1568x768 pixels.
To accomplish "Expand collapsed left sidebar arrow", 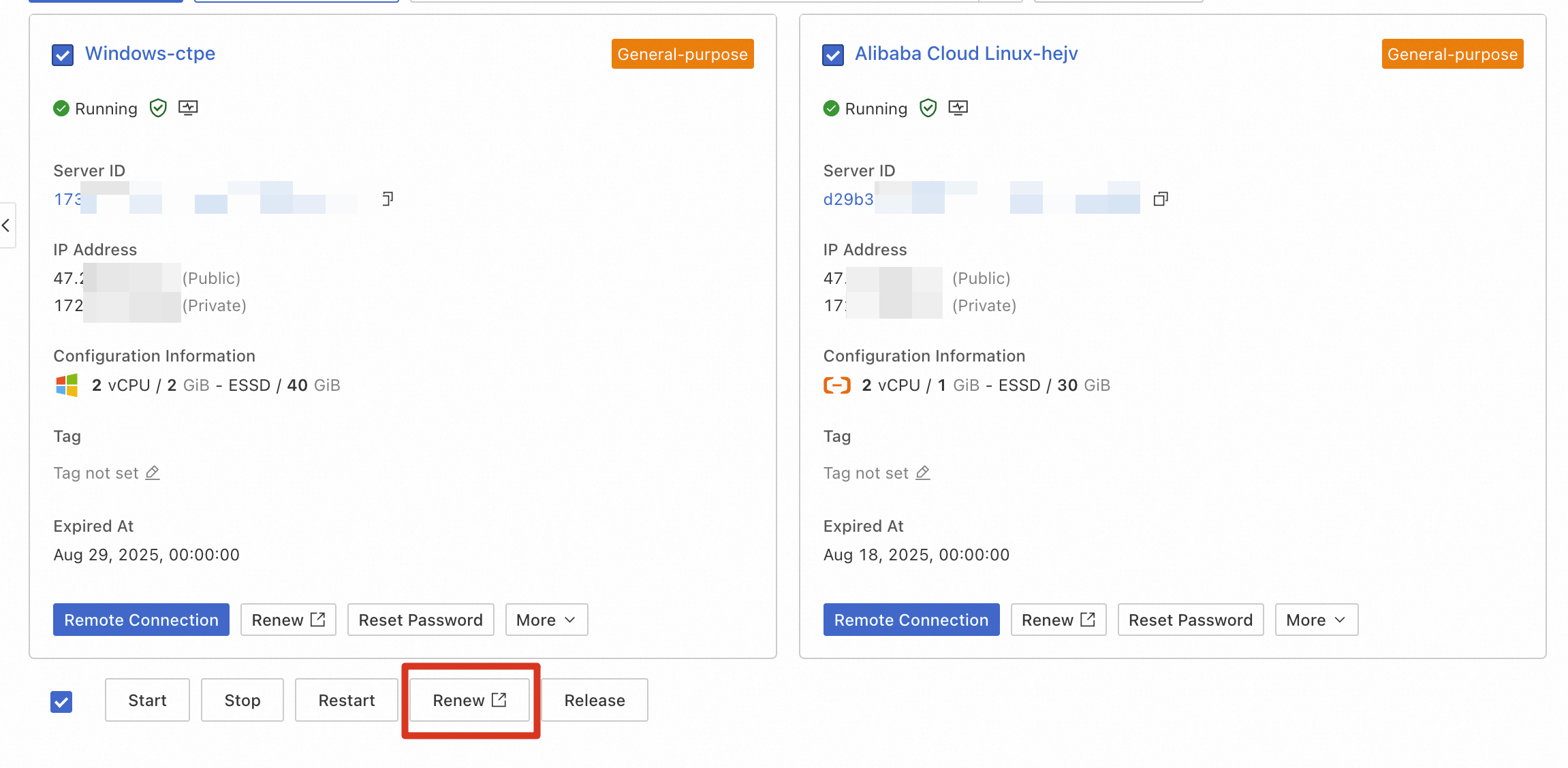I will pyautogui.click(x=6, y=225).
